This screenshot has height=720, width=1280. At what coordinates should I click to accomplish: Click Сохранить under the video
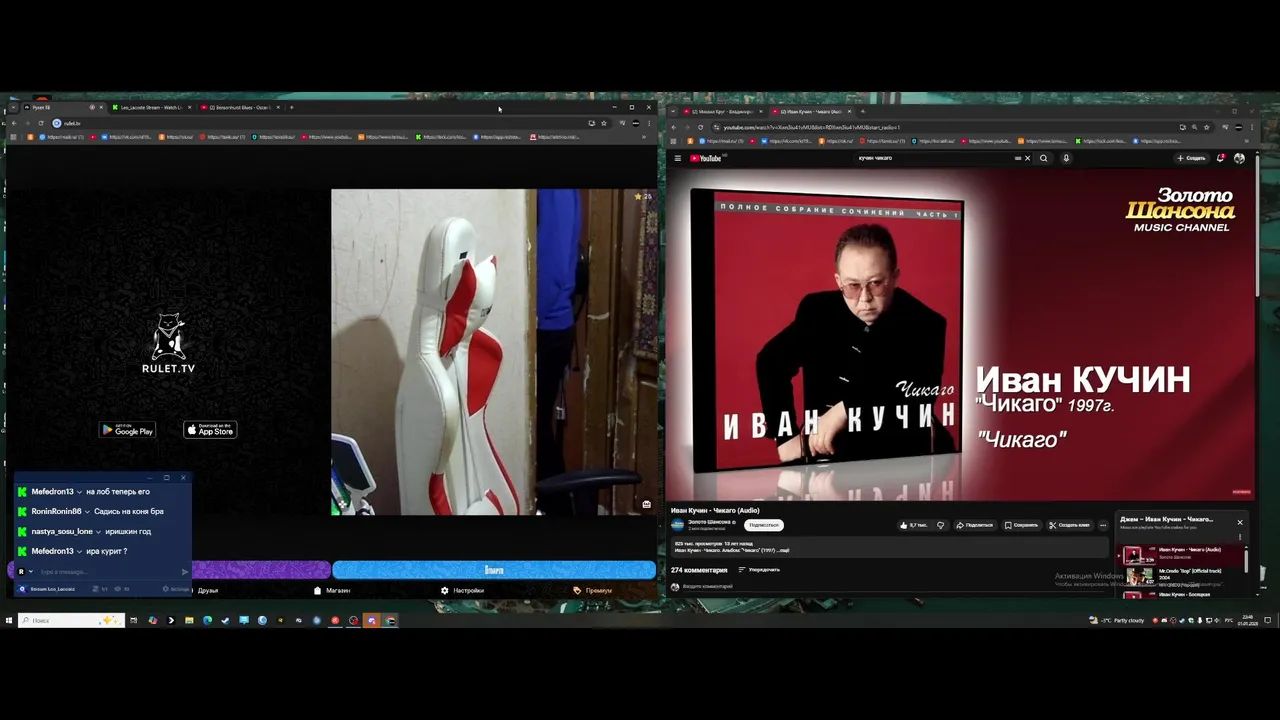(1022, 525)
